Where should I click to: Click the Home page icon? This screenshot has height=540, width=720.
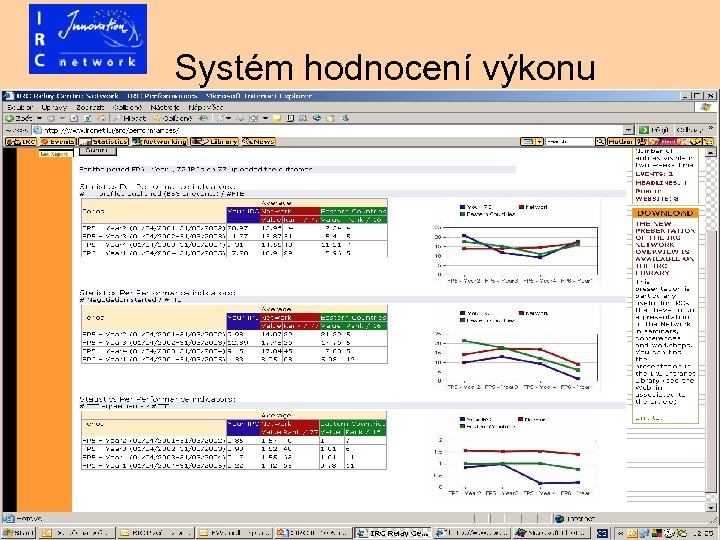coord(101,118)
